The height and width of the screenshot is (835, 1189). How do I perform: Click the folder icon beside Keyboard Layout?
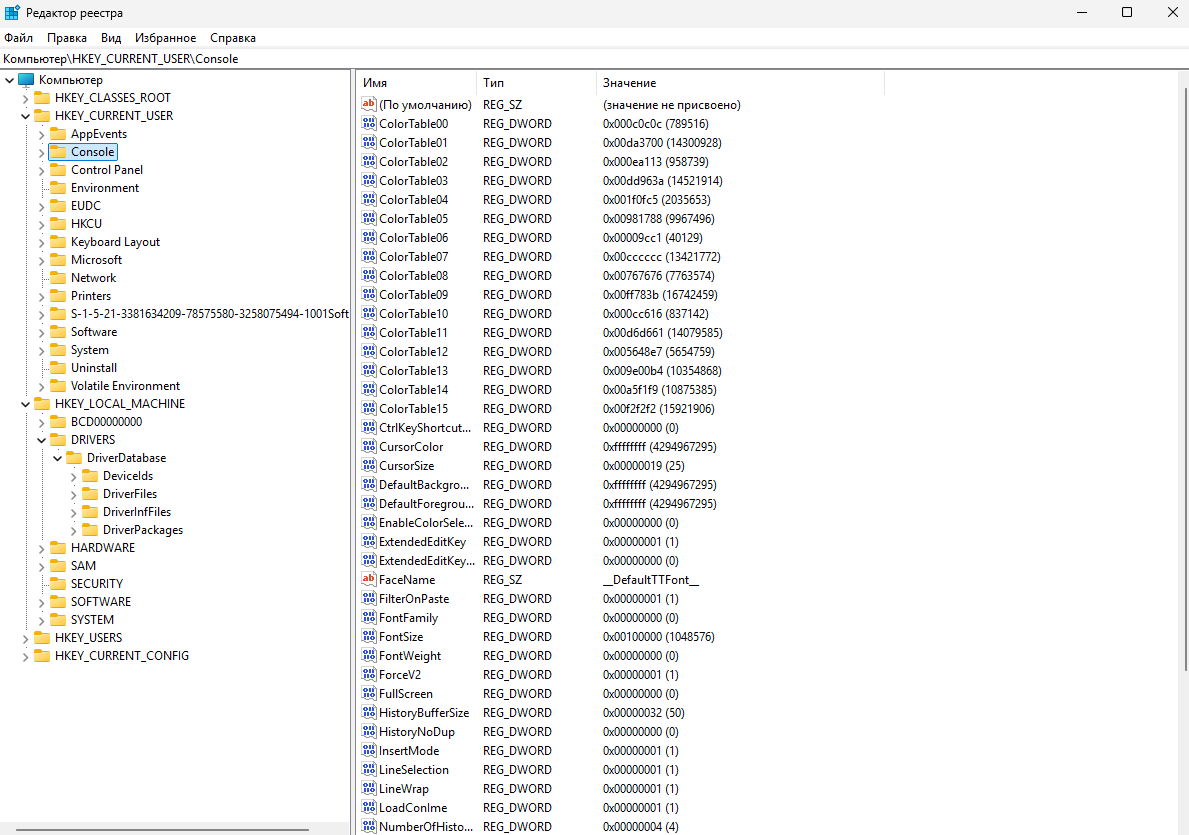click(x=58, y=242)
